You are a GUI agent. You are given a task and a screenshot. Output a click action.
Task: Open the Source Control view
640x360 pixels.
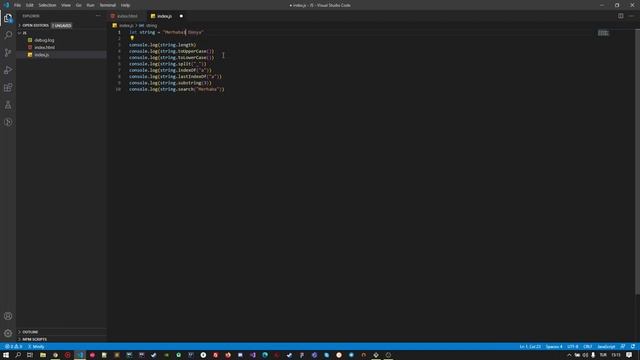pos(8,53)
